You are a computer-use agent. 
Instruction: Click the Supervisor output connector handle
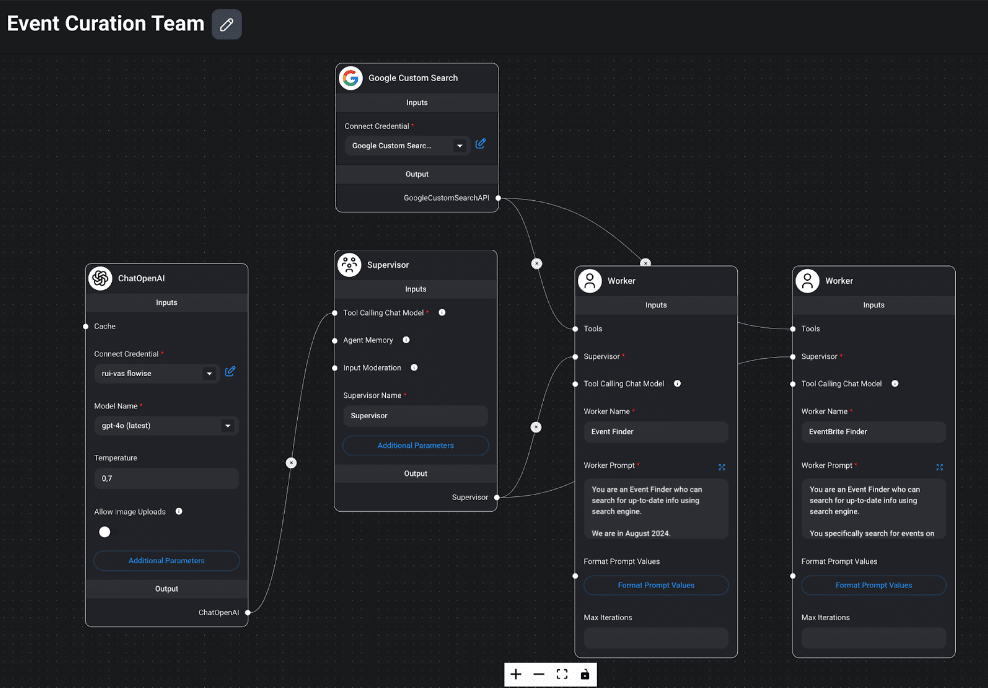pos(497,497)
